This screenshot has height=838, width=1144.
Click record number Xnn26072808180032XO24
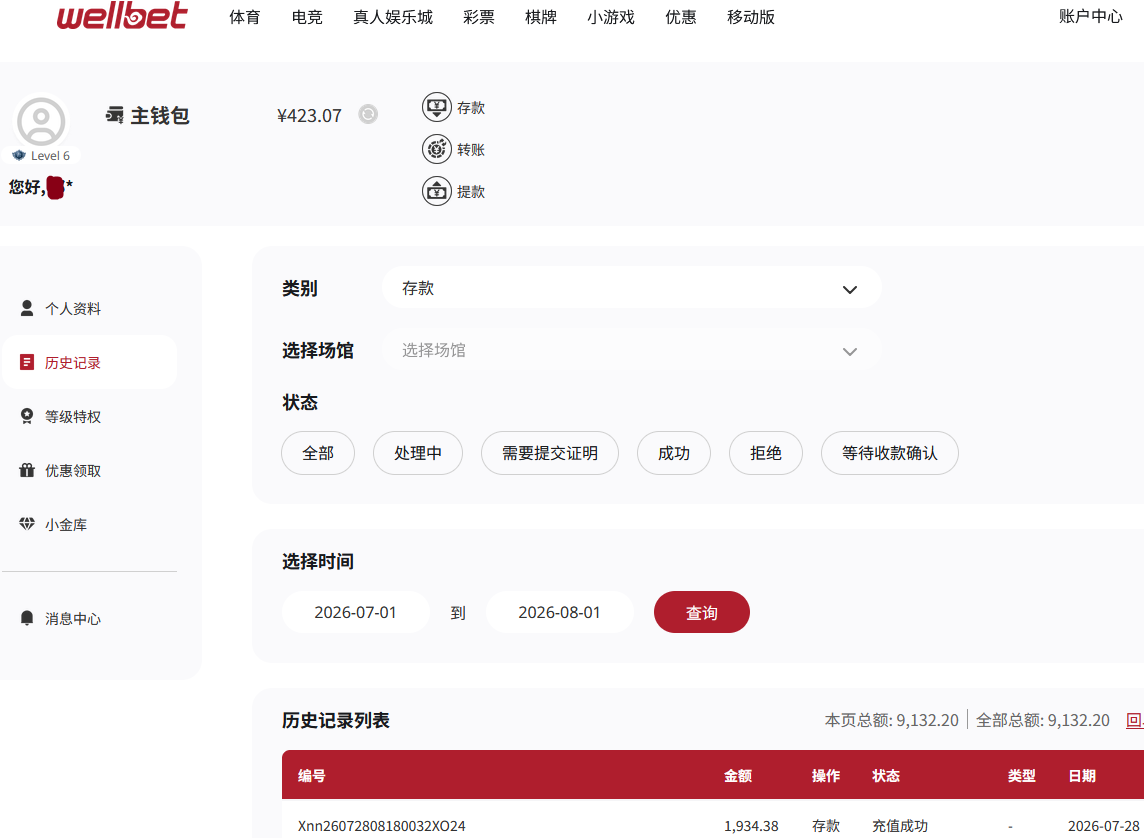coord(382,826)
